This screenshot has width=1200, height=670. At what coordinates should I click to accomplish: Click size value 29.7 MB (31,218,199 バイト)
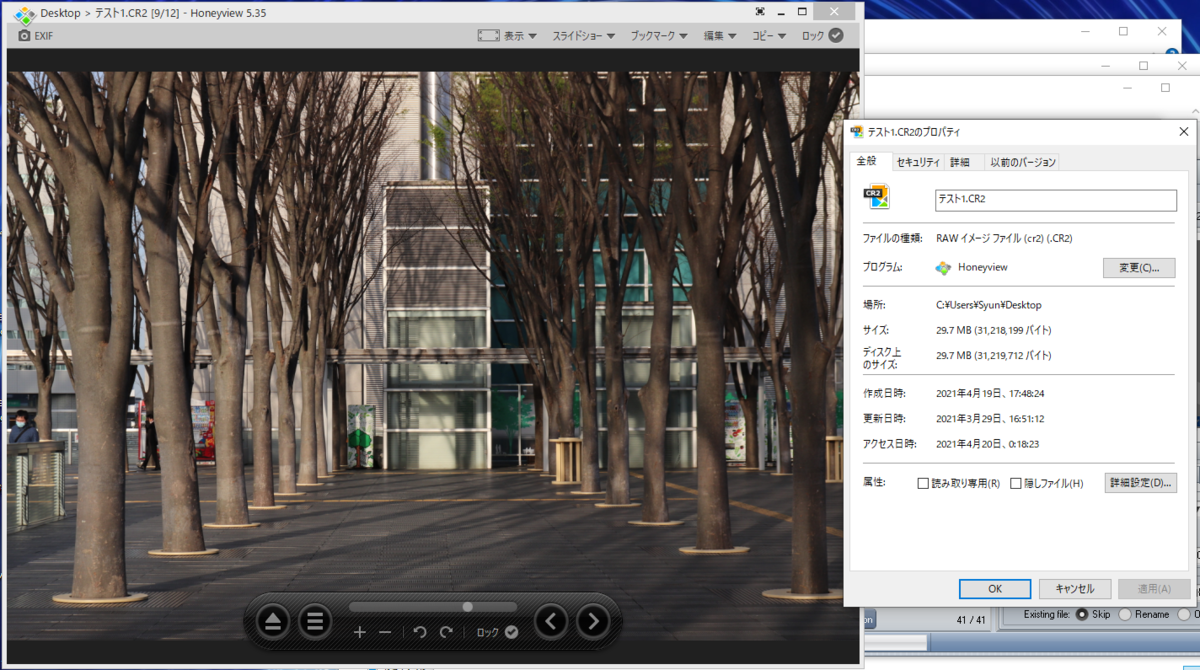(x=993, y=330)
